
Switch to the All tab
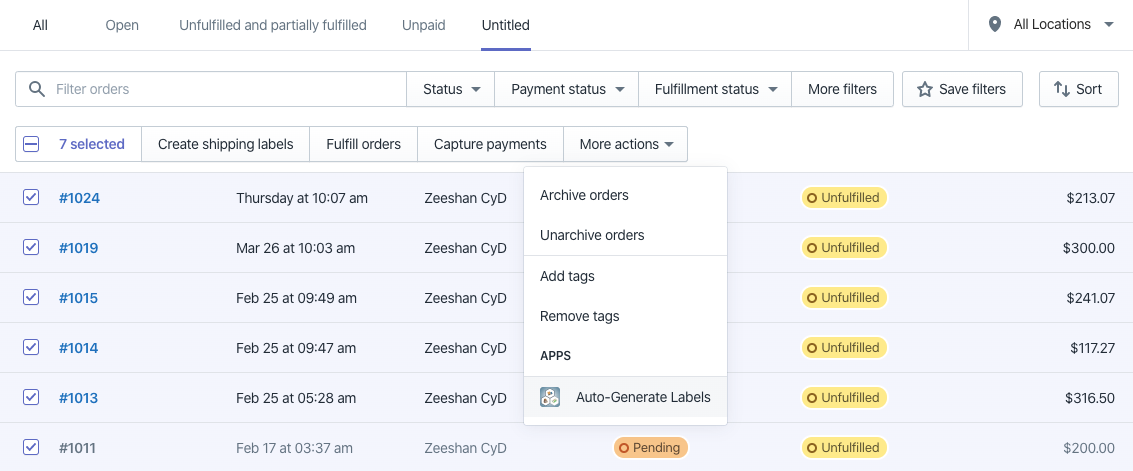(40, 25)
